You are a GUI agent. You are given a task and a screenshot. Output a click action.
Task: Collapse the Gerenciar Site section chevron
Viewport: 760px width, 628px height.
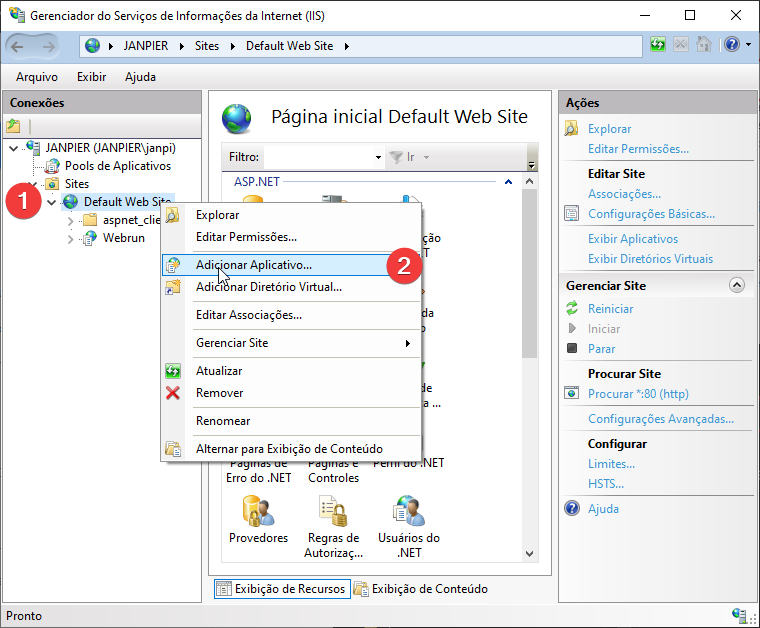[737, 285]
